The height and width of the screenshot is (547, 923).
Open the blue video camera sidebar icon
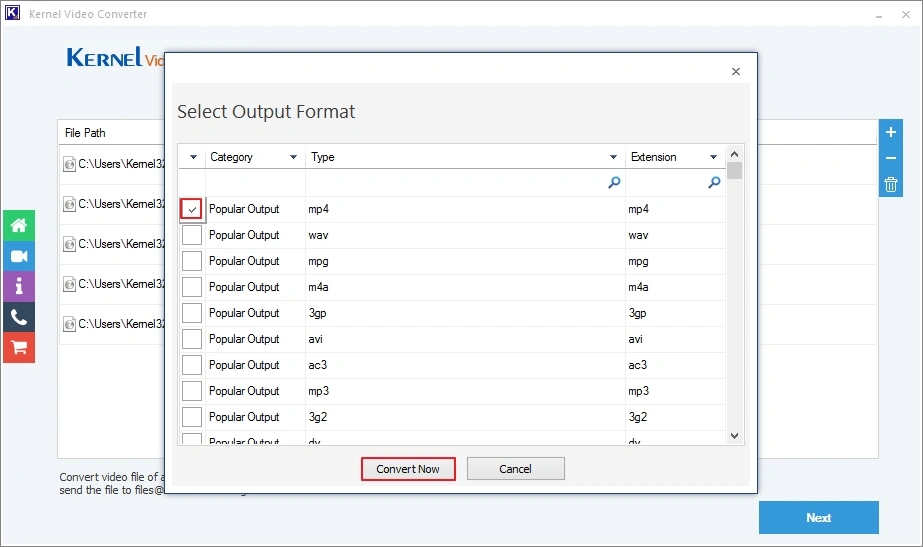19,256
